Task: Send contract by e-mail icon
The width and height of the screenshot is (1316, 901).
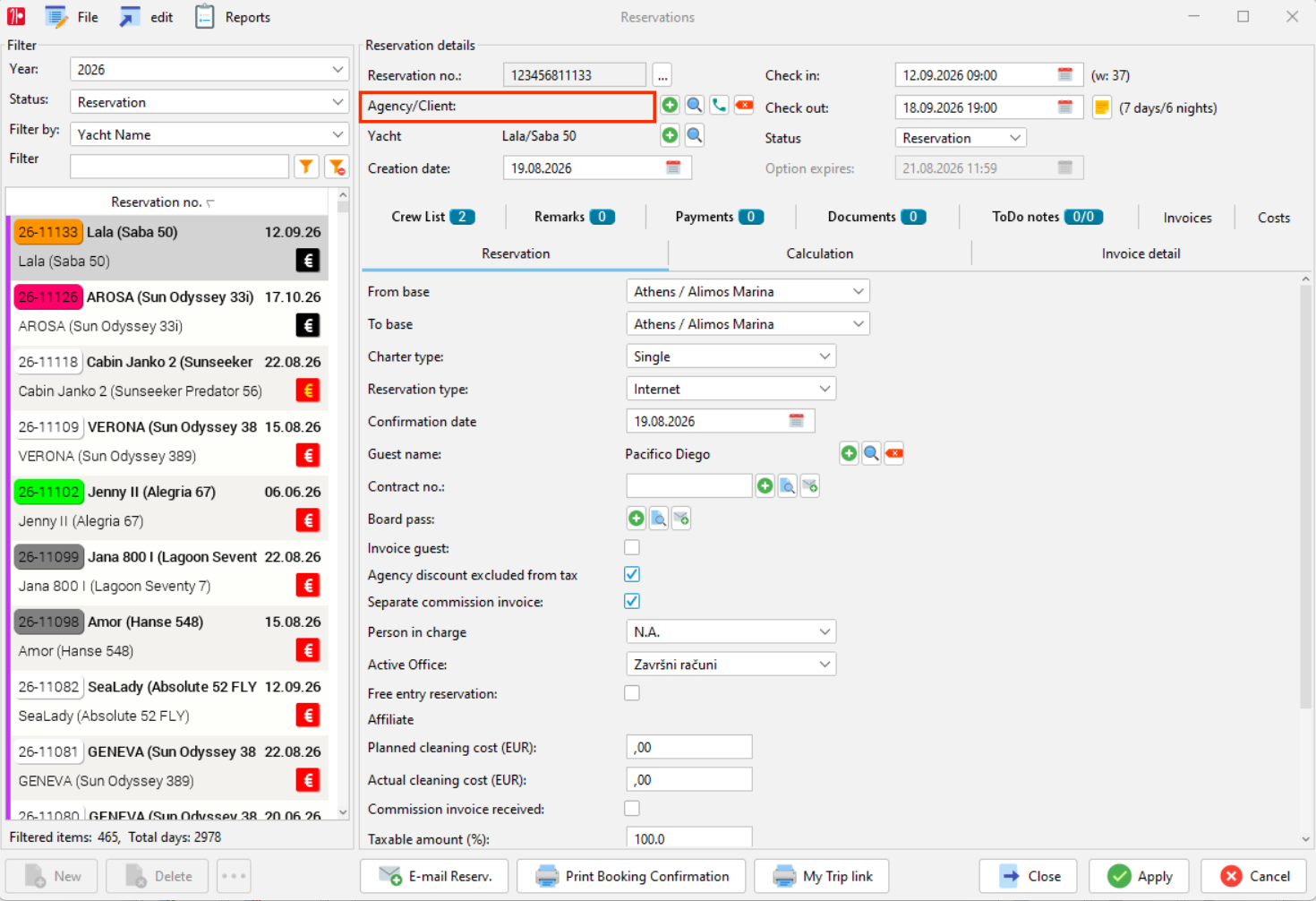Action: pos(810,486)
